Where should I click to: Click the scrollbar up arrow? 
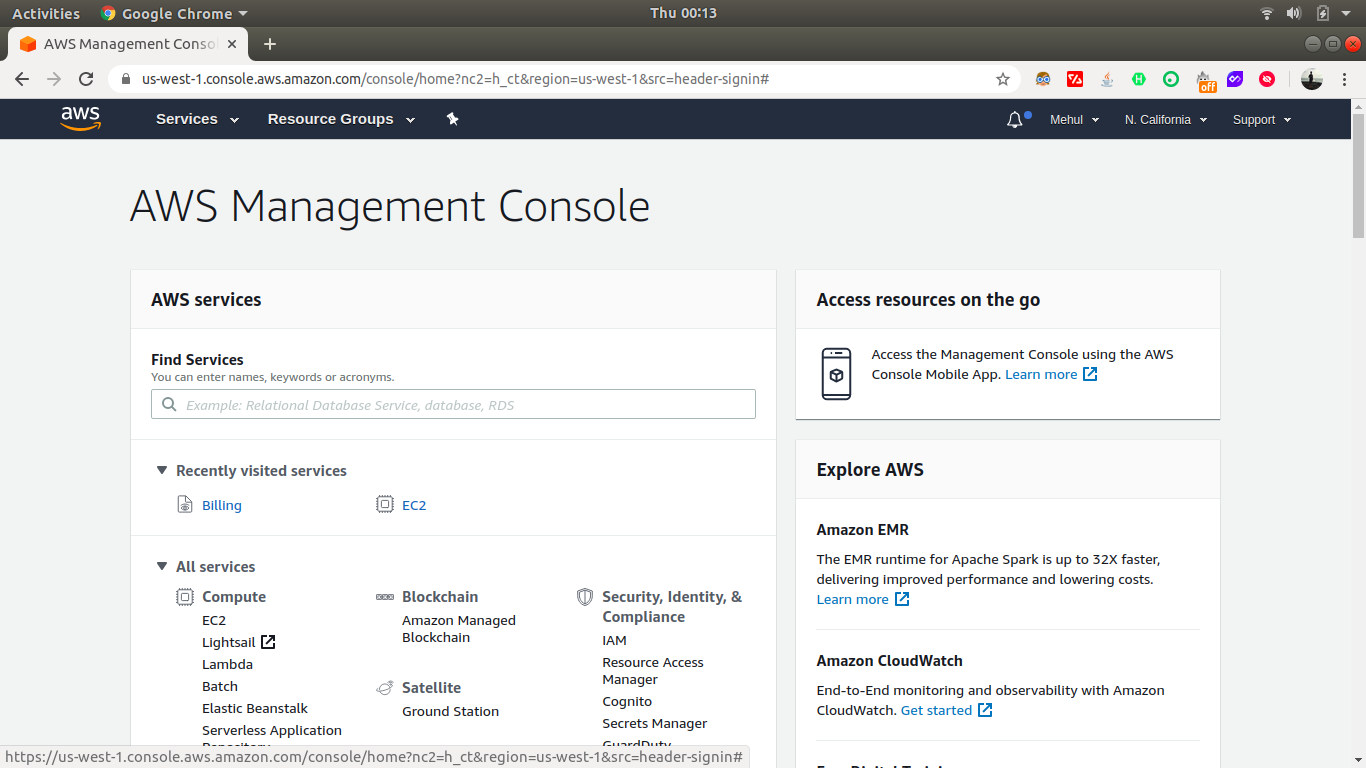coord(1358,106)
